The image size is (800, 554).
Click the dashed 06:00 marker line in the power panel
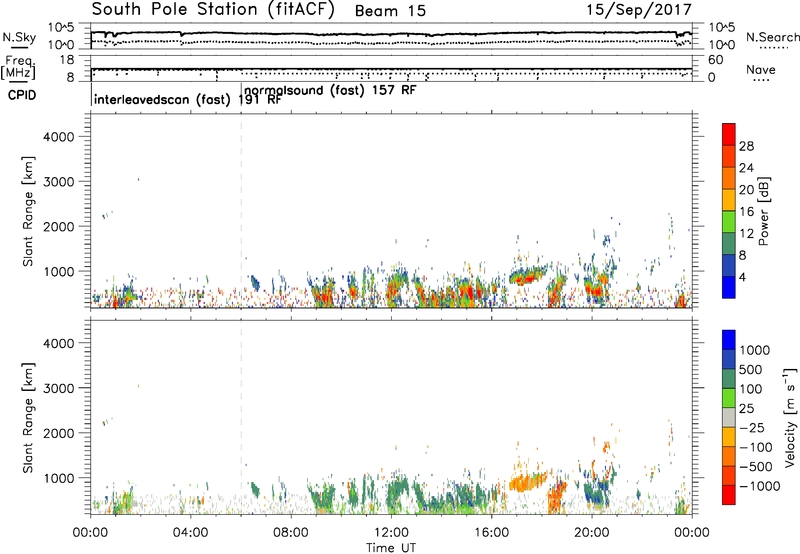[241, 209]
